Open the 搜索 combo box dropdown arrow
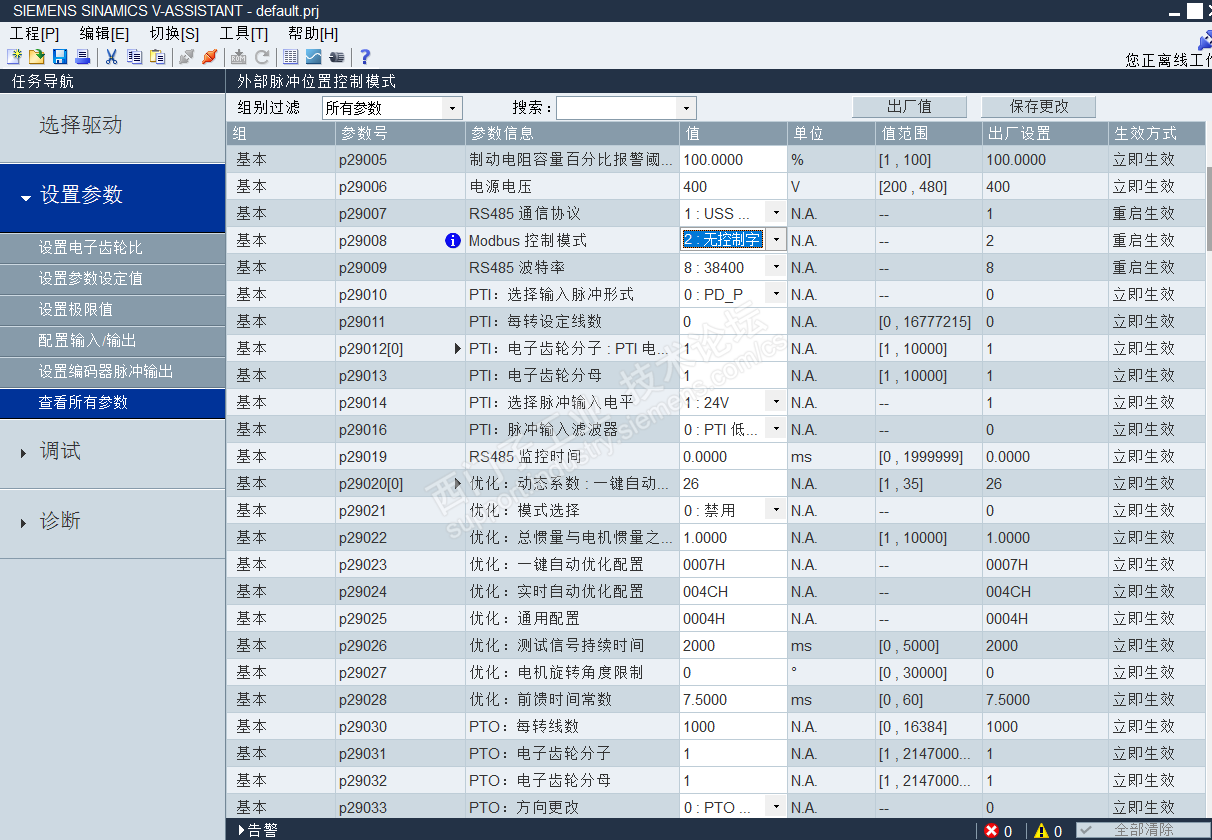The image size is (1212, 840). [x=686, y=107]
